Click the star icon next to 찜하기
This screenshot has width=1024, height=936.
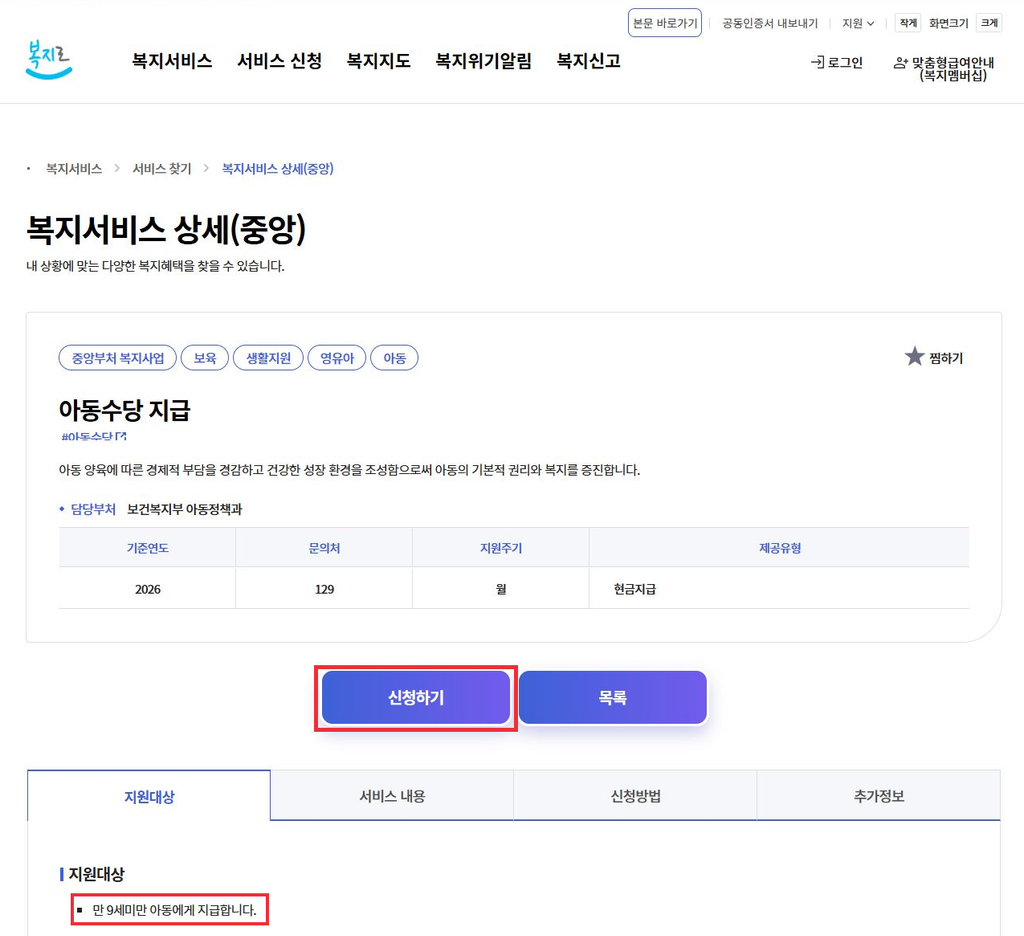tap(914, 357)
